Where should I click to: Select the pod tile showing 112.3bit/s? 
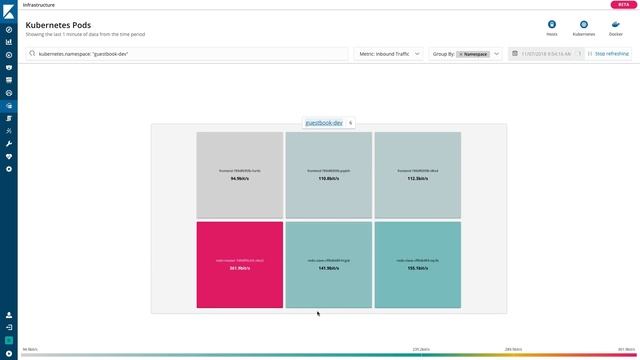tap(418, 175)
